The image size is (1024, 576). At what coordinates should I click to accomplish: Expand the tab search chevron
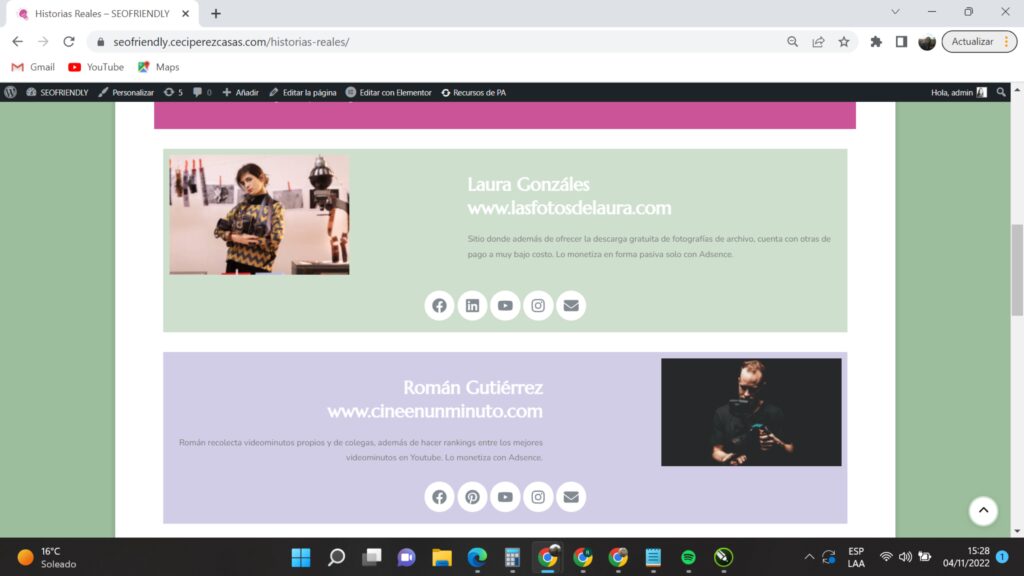tap(895, 12)
